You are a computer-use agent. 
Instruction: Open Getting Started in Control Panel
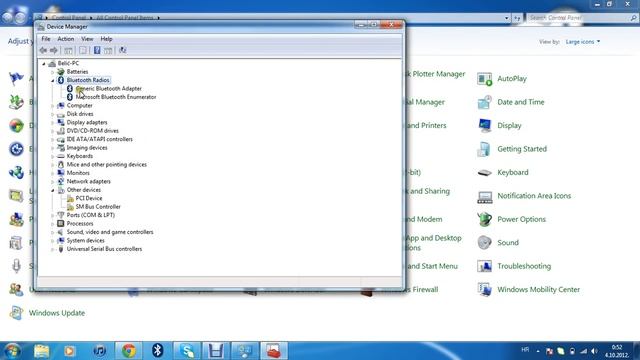point(522,149)
